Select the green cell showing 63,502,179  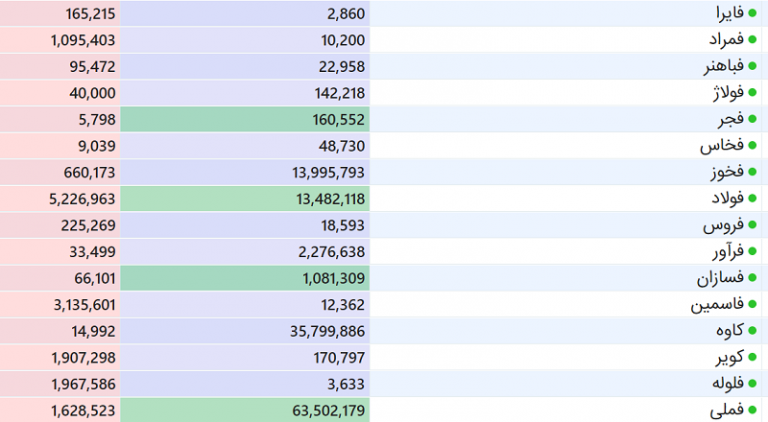tap(245, 410)
